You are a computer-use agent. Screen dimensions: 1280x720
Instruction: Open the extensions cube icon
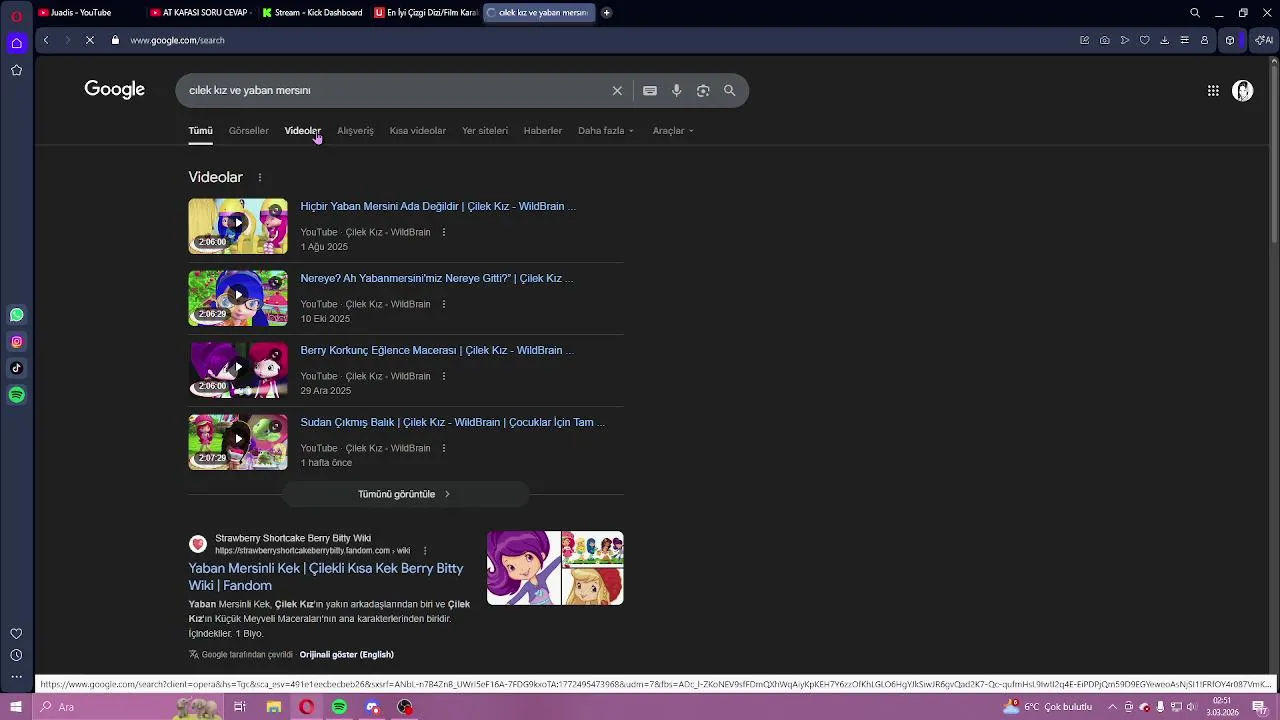pos(1230,40)
